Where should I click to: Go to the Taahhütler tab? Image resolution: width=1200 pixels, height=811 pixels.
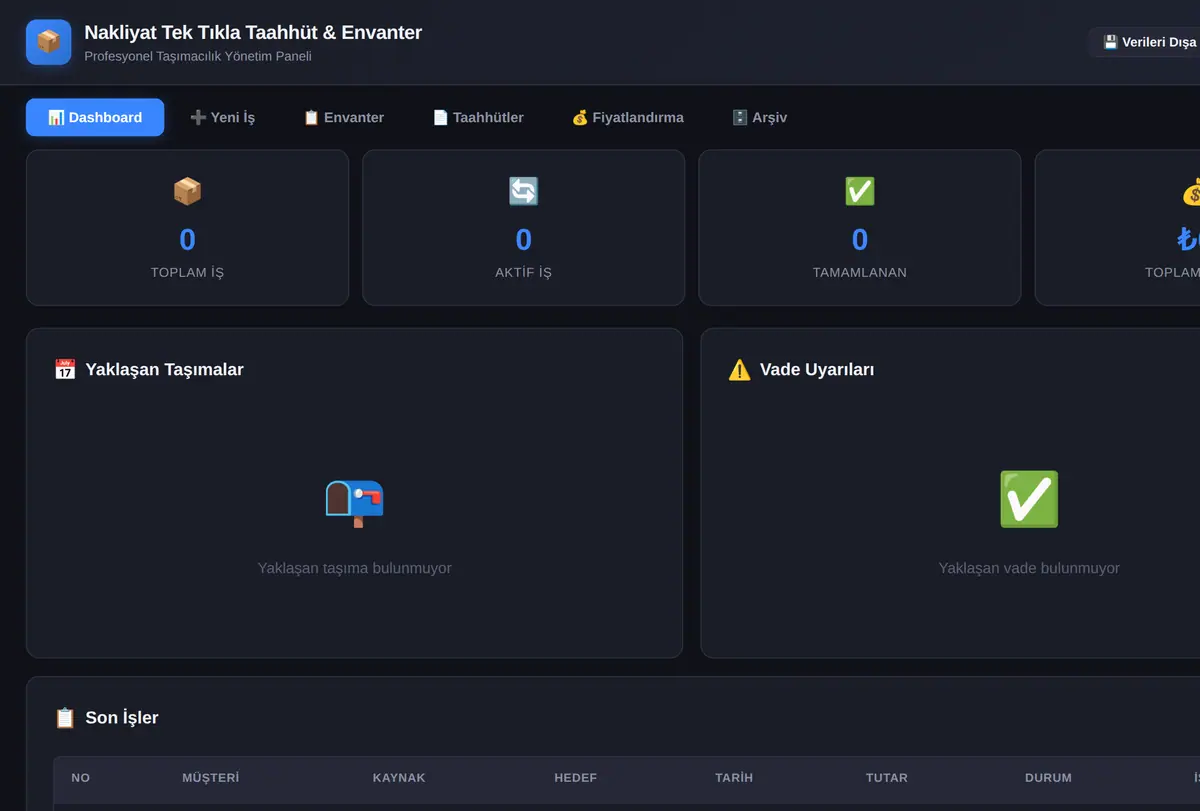tap(478, 117)
